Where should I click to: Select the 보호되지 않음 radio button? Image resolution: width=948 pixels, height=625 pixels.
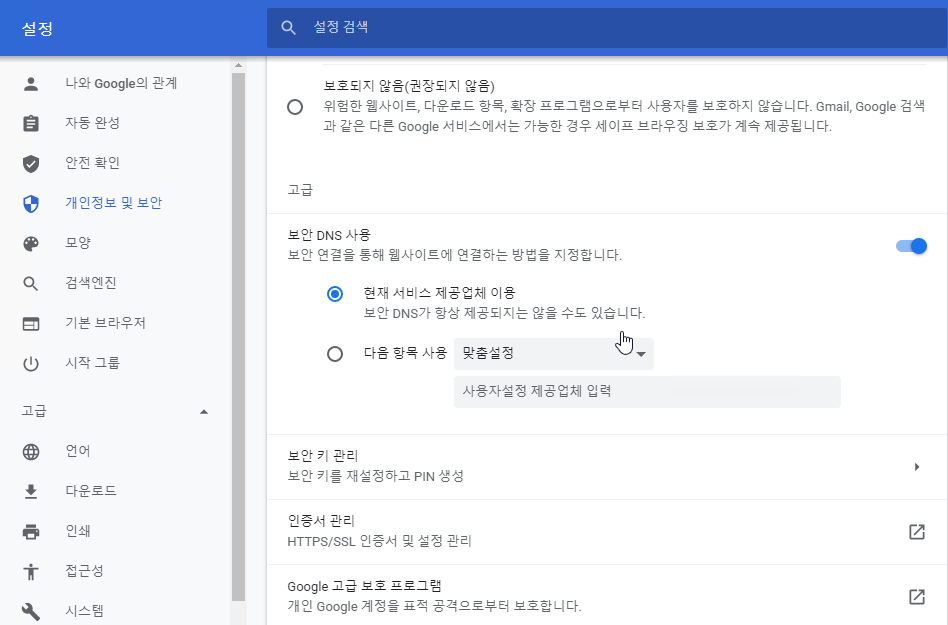295,107
